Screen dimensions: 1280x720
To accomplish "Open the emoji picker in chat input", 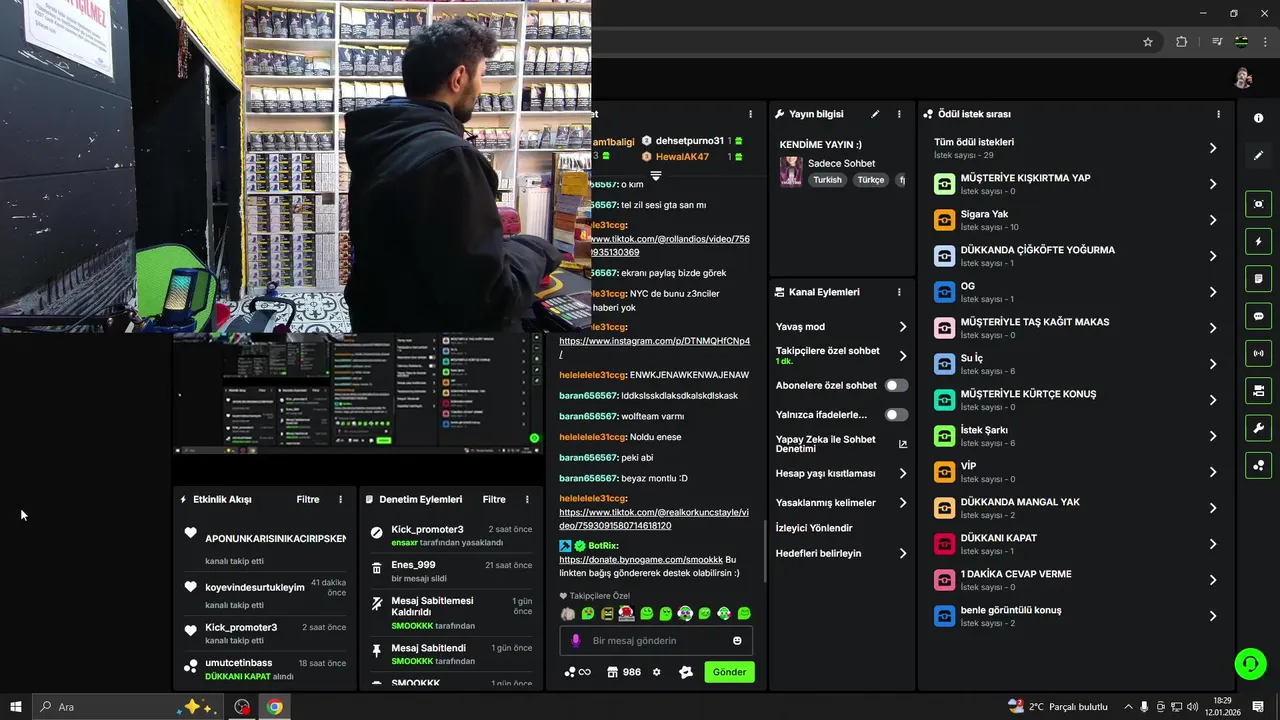I will pyautogui.click(x=738, y=640).
